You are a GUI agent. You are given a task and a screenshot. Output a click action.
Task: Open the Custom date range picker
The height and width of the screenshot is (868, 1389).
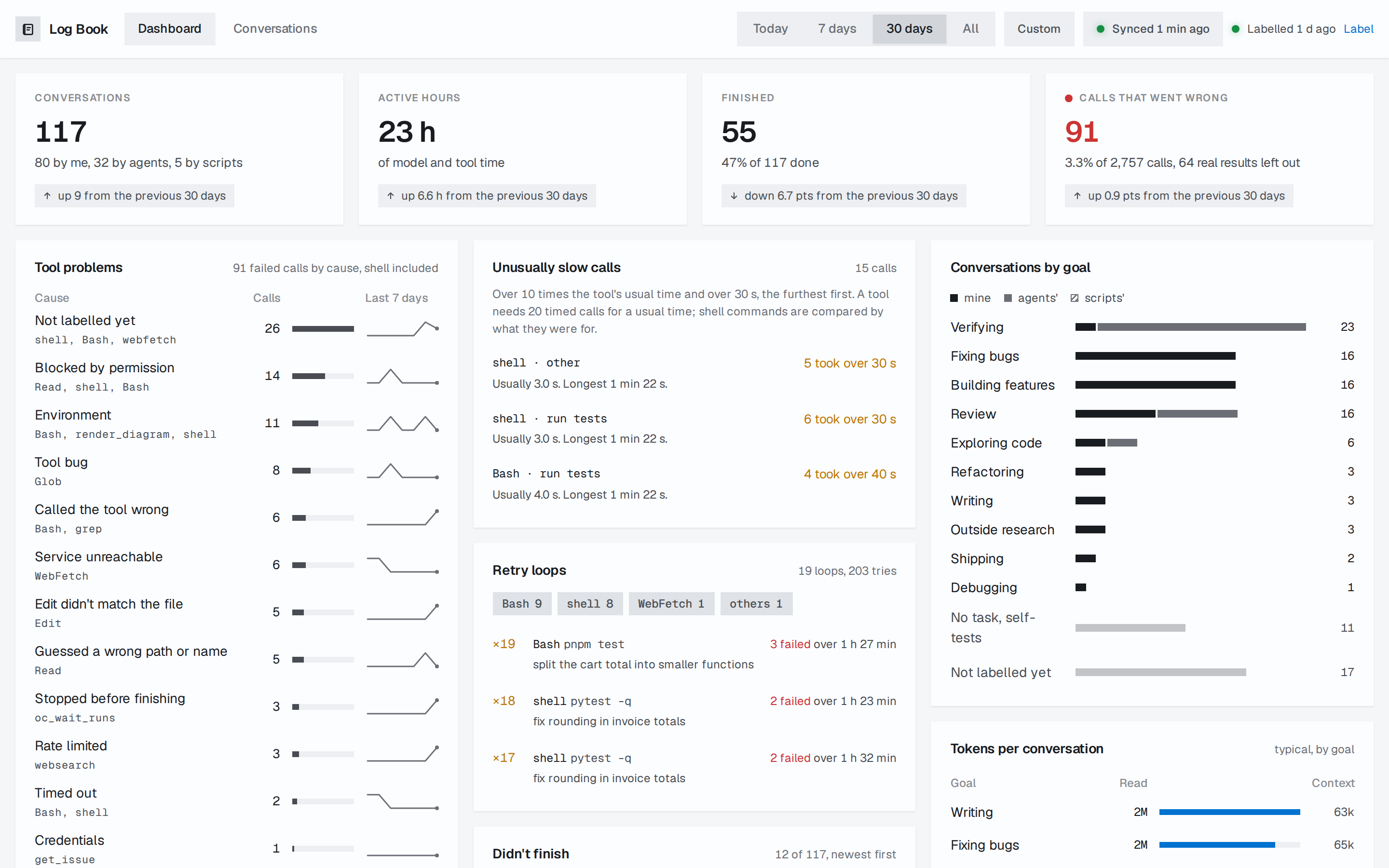(x=1039, y=29)
